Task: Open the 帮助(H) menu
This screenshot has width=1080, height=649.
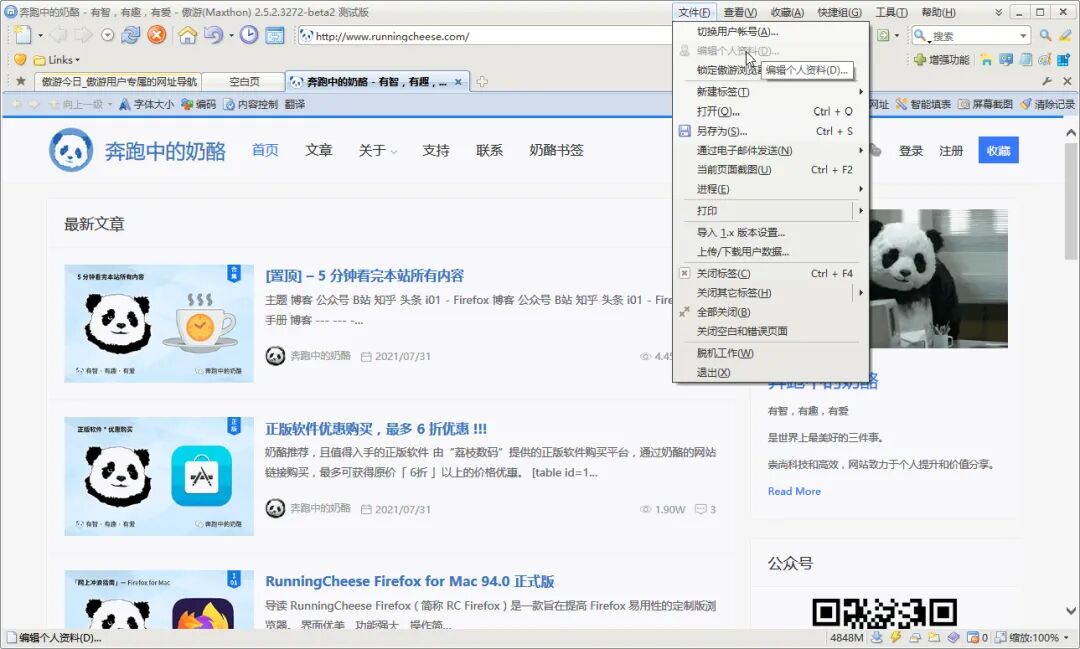Action: [937, 12]
